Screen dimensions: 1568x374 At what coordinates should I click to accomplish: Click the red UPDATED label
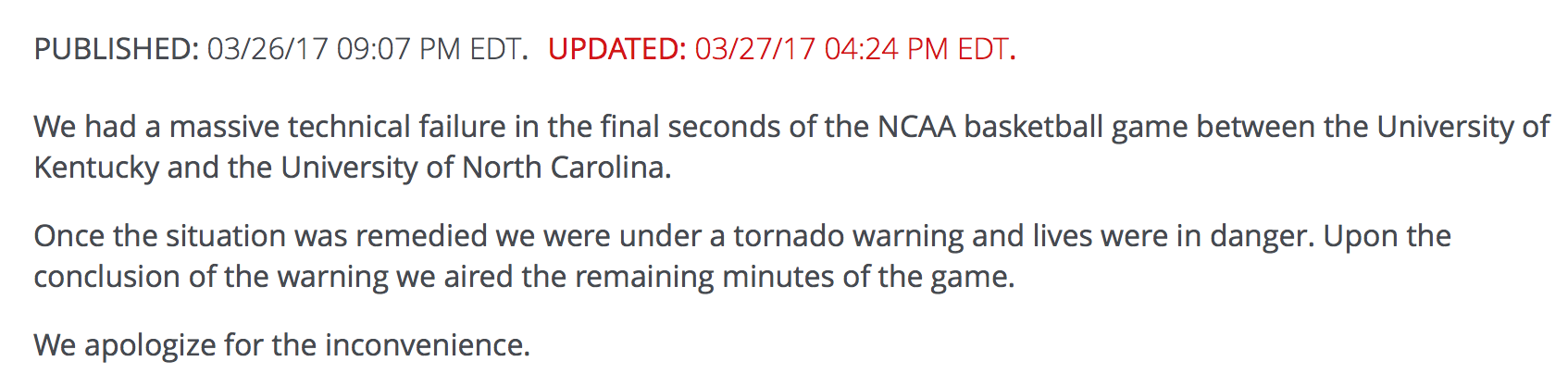pos(617,49)
